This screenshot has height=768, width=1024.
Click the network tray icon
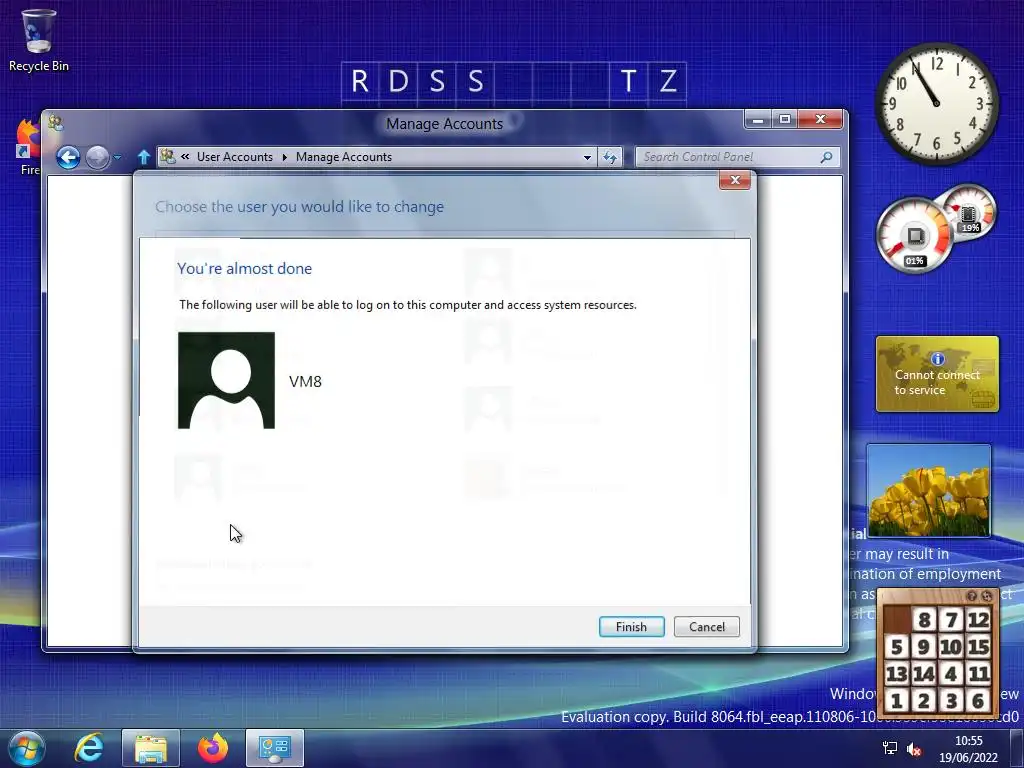[889, 748]
